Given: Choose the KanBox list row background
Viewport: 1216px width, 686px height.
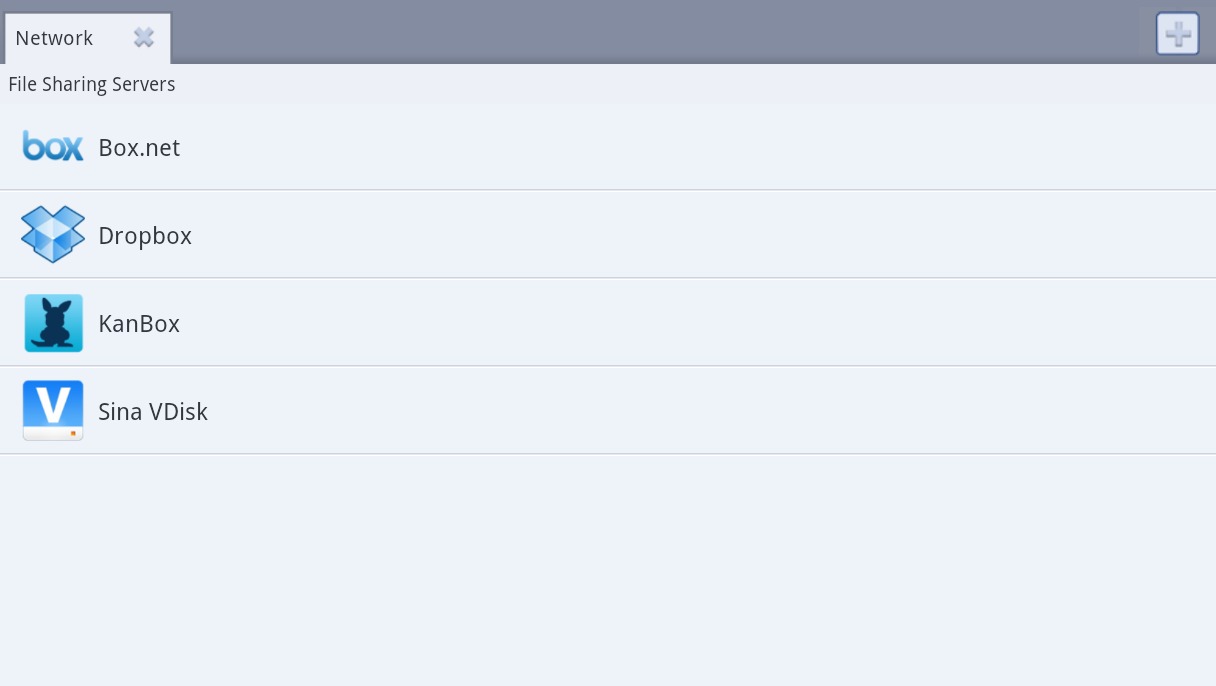Looking at the screenshot, I should (700, 322).
